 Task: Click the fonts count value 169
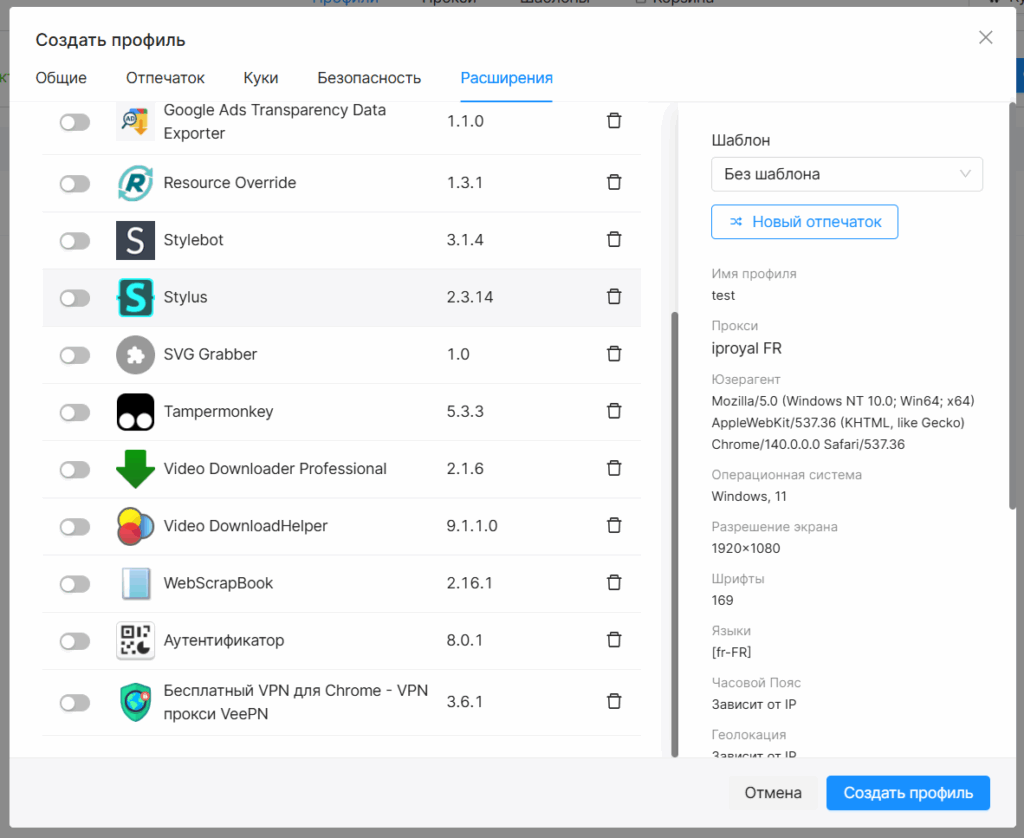tap(722, 600)
